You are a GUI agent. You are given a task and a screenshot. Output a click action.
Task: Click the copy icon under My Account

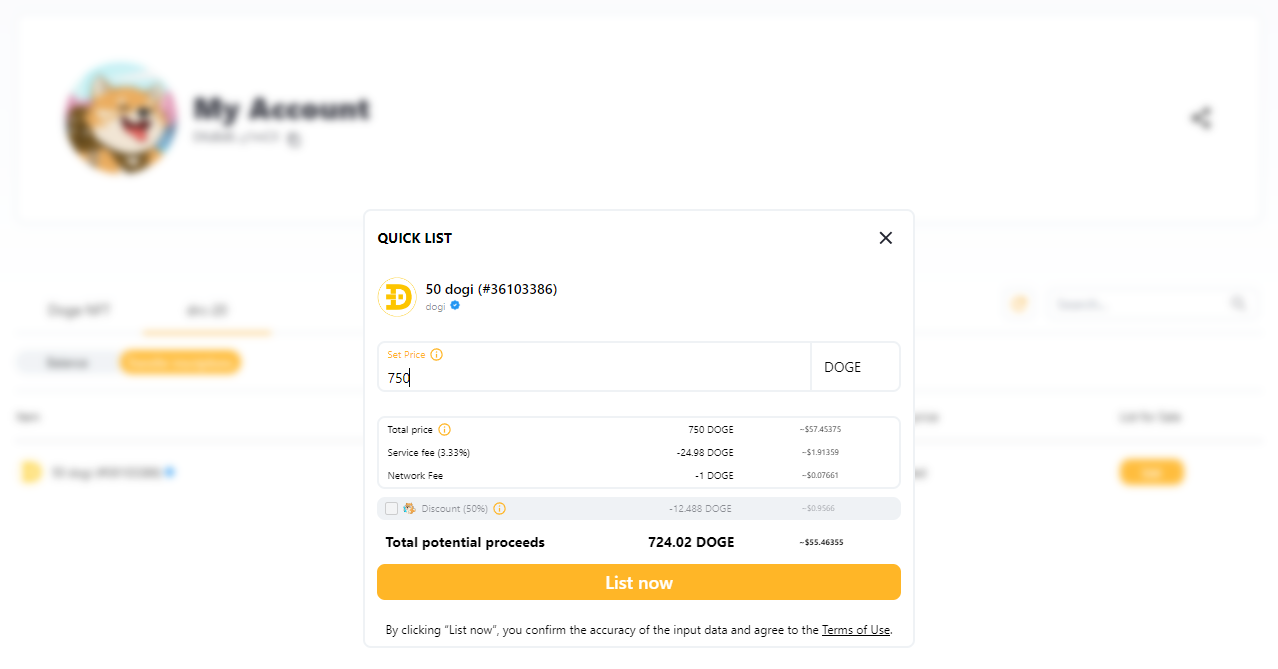pyautogui.click(x=294, y=140)
